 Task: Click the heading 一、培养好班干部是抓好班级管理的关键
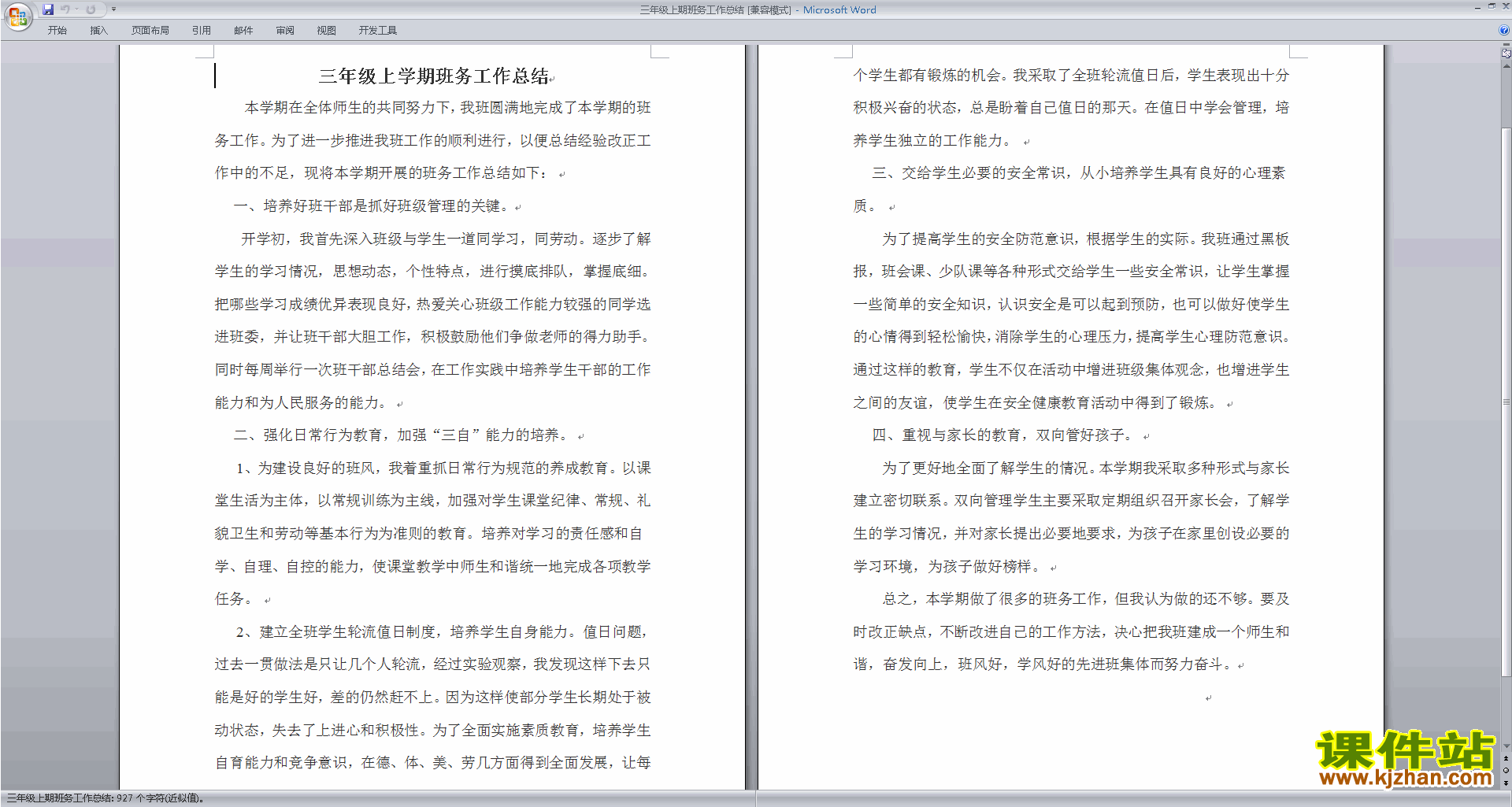pos(372,206)
